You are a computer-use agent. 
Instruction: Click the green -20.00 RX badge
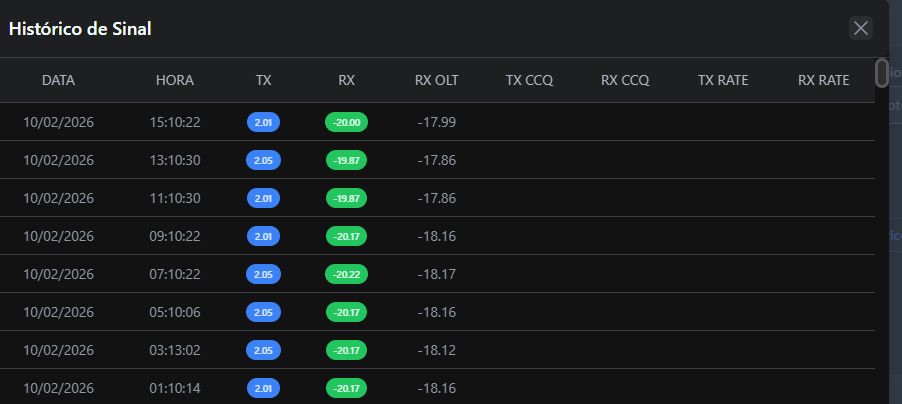point(346,122)
